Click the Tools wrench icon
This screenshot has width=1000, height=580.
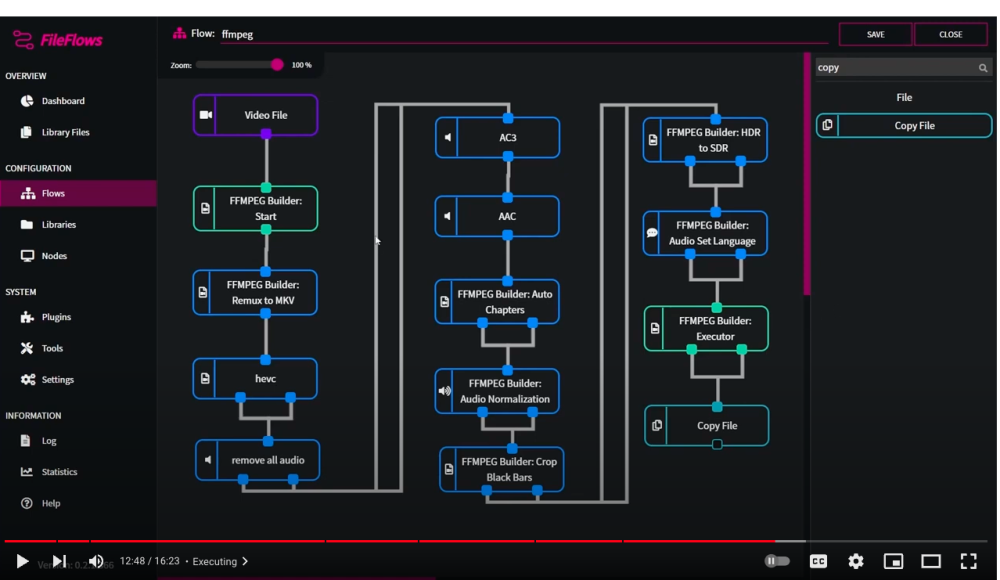pyautogui.click(x=27, y=348)
